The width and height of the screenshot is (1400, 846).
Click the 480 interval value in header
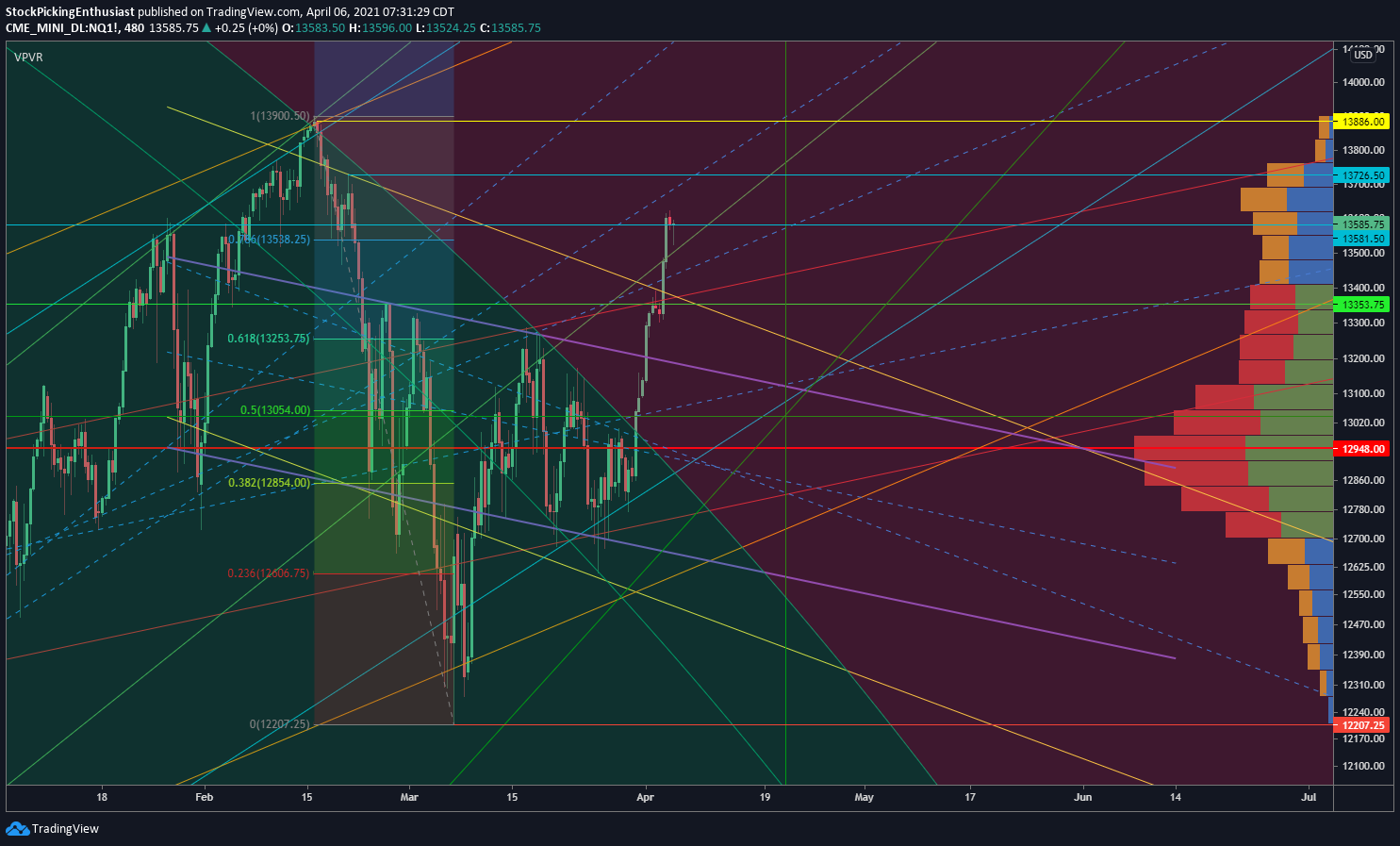(134, 28)
